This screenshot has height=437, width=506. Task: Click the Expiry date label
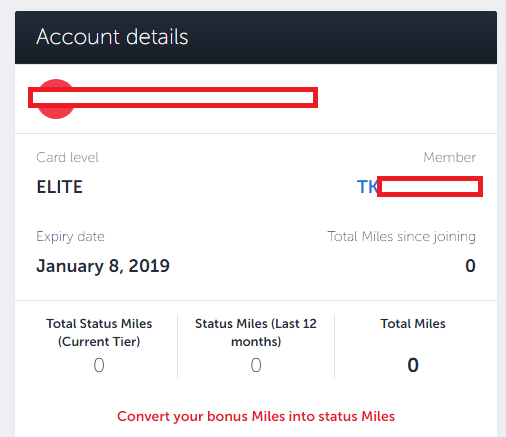[x=70, y=237]
